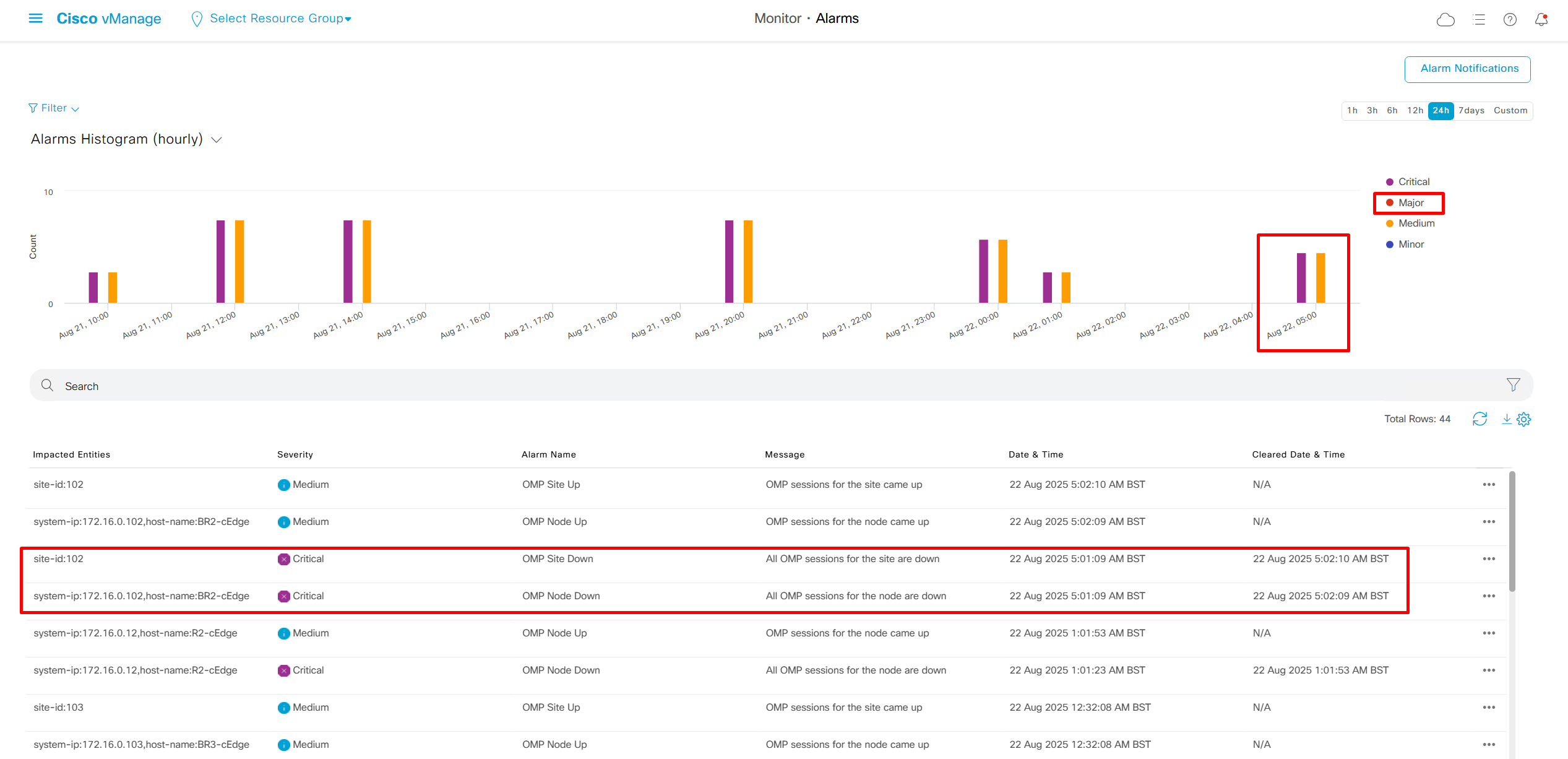Toggle Medium series in chart legend
Image resolution: width=1568 pixels, height=759 pixels.
point(1416,223)
